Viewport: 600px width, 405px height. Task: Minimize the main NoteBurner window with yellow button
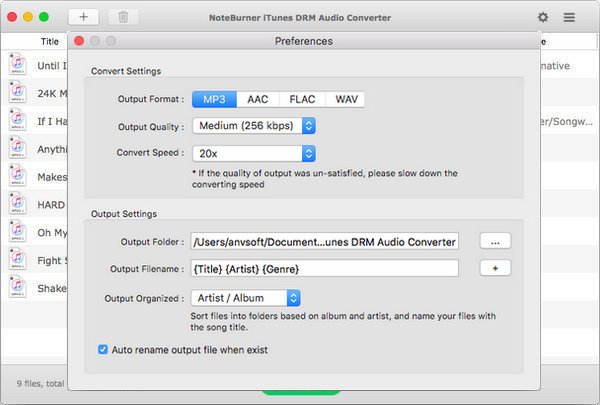point(28,17)
